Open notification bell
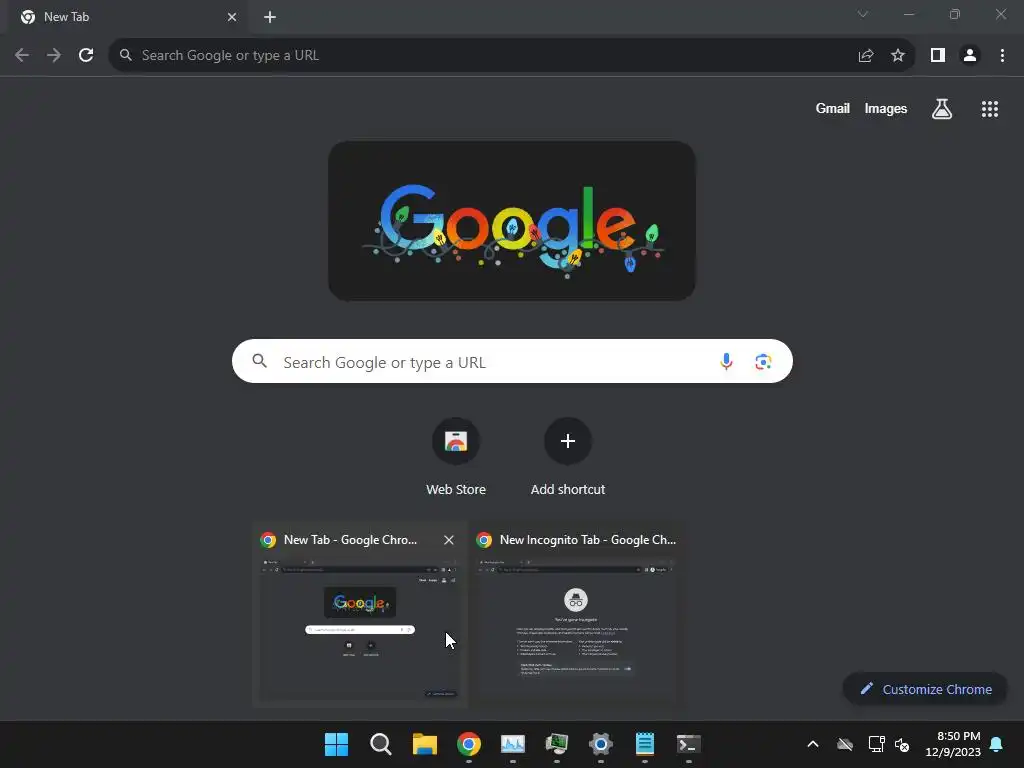The height and width of the screenshot is (768, 1024). pyautogui.click(x=996, y=744)
